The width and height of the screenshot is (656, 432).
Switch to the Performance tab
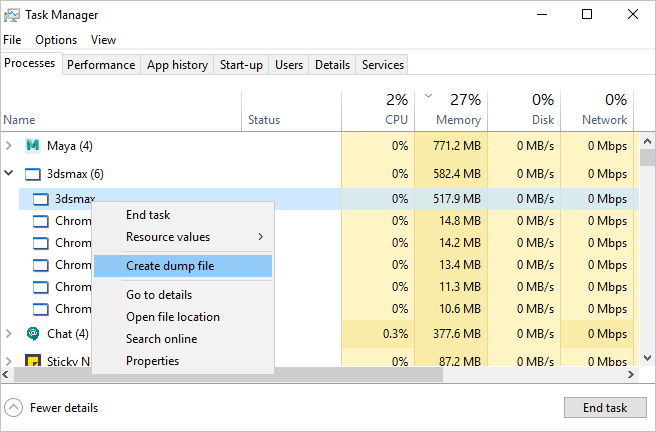tap(101, 65)
